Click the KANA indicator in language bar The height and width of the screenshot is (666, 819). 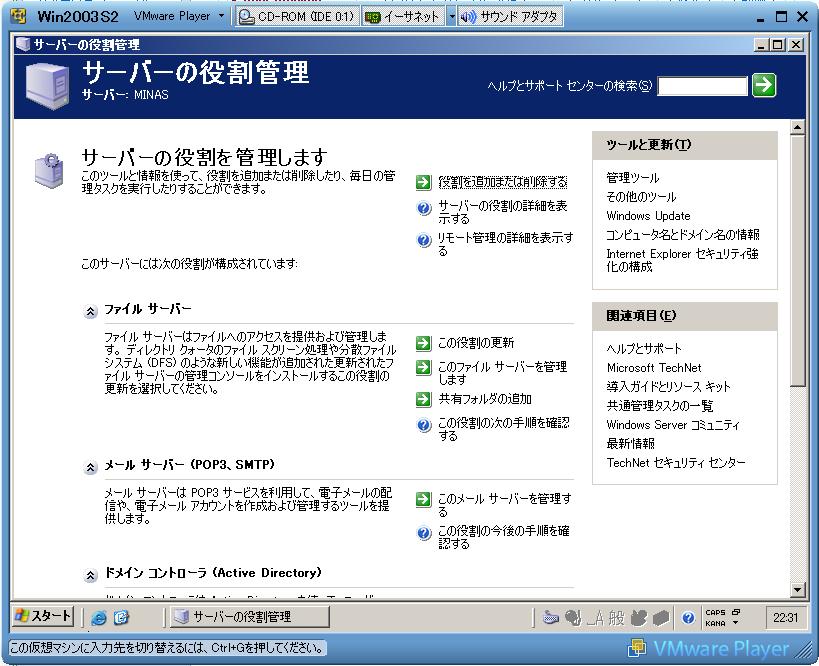(x=715, y=623)
